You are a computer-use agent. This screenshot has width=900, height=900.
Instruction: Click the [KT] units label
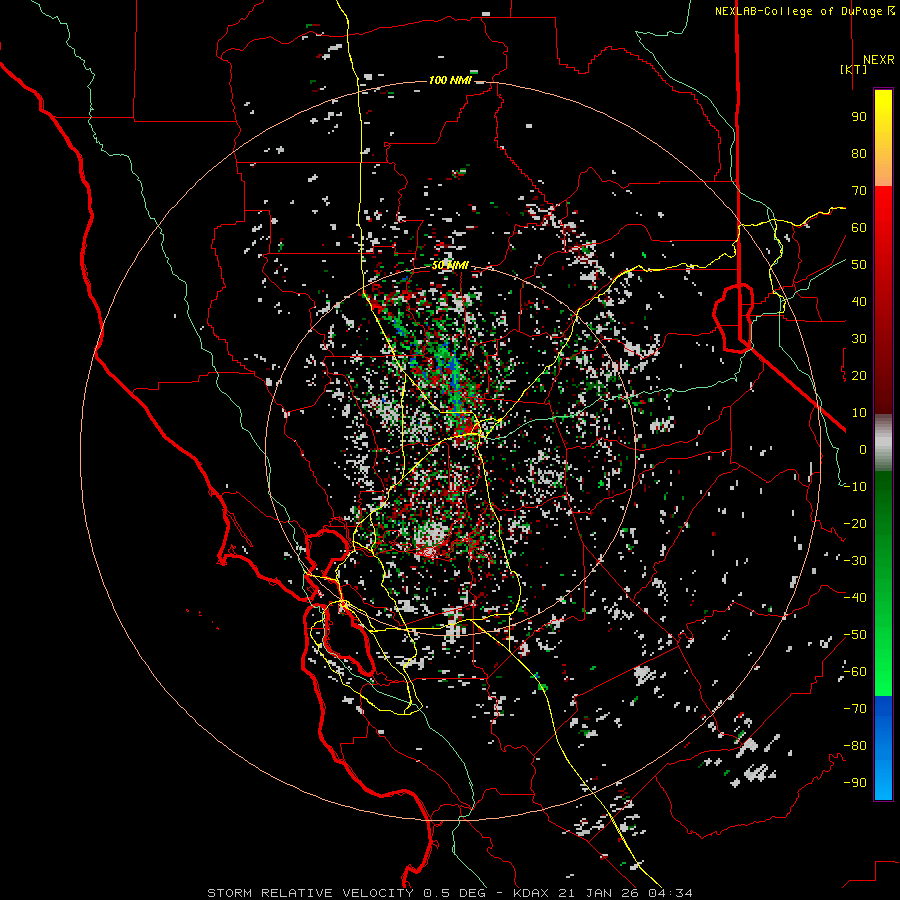point(854,69)
